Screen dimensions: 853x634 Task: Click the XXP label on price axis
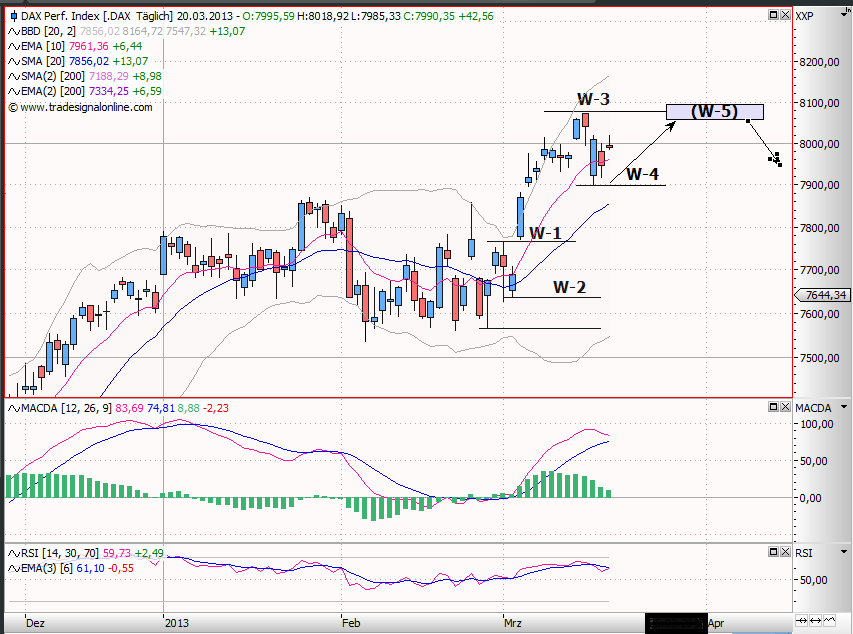pos(805,15)
